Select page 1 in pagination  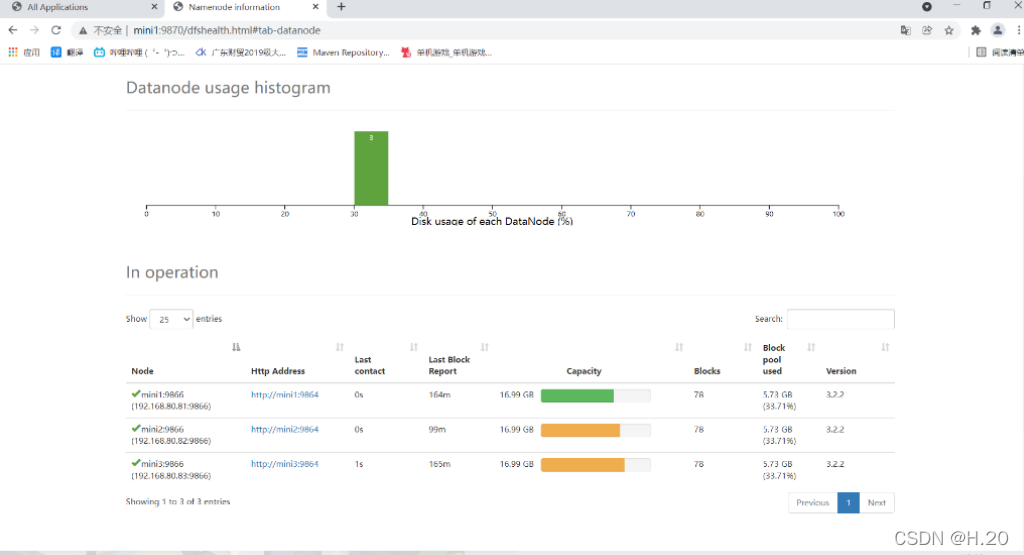(x=848, y=502)
